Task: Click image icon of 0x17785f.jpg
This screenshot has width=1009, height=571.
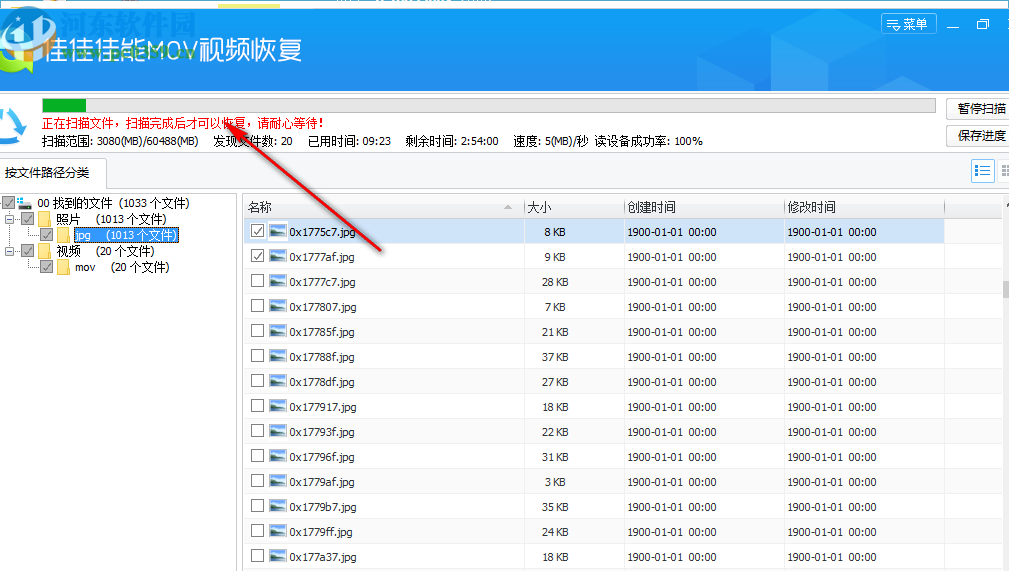Action: [x=277, y=331]
